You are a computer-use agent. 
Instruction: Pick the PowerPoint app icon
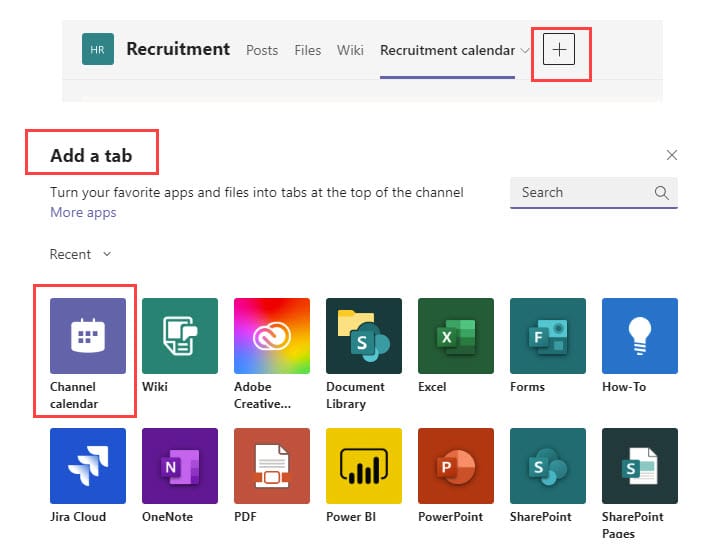point(456,466)
